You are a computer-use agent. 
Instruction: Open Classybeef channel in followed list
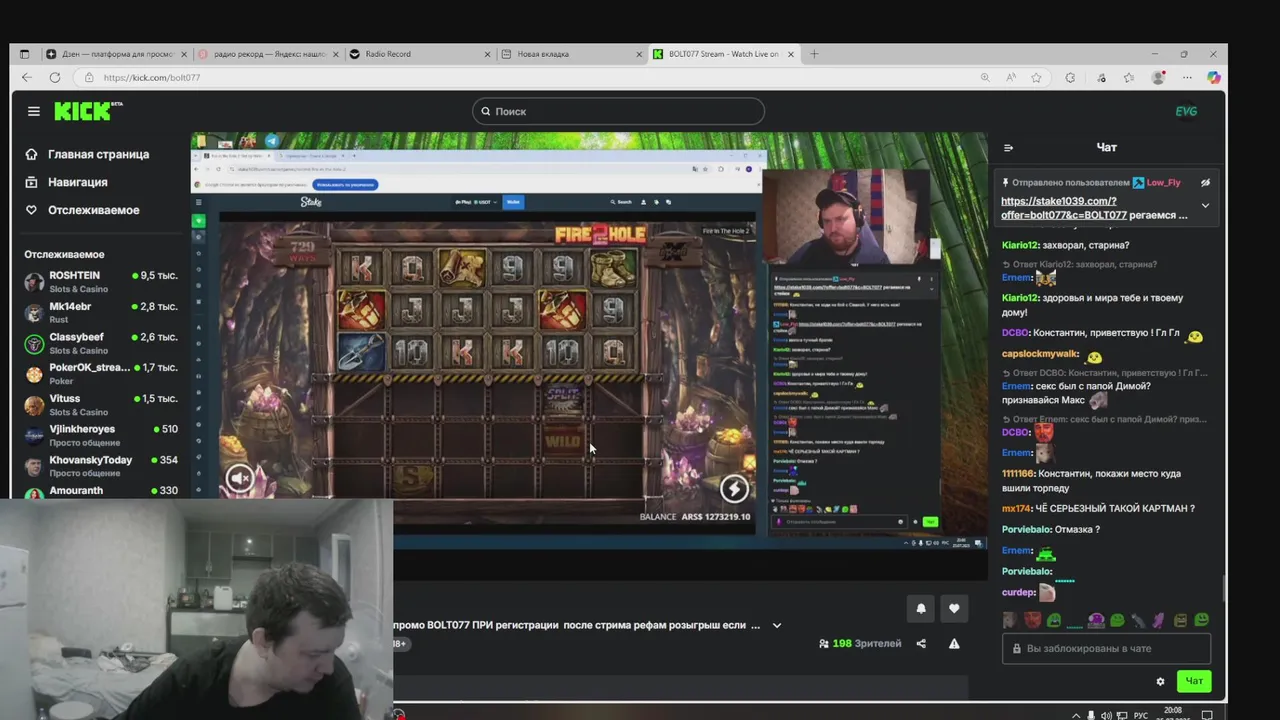pyautogui.click(x=102, y=343)
